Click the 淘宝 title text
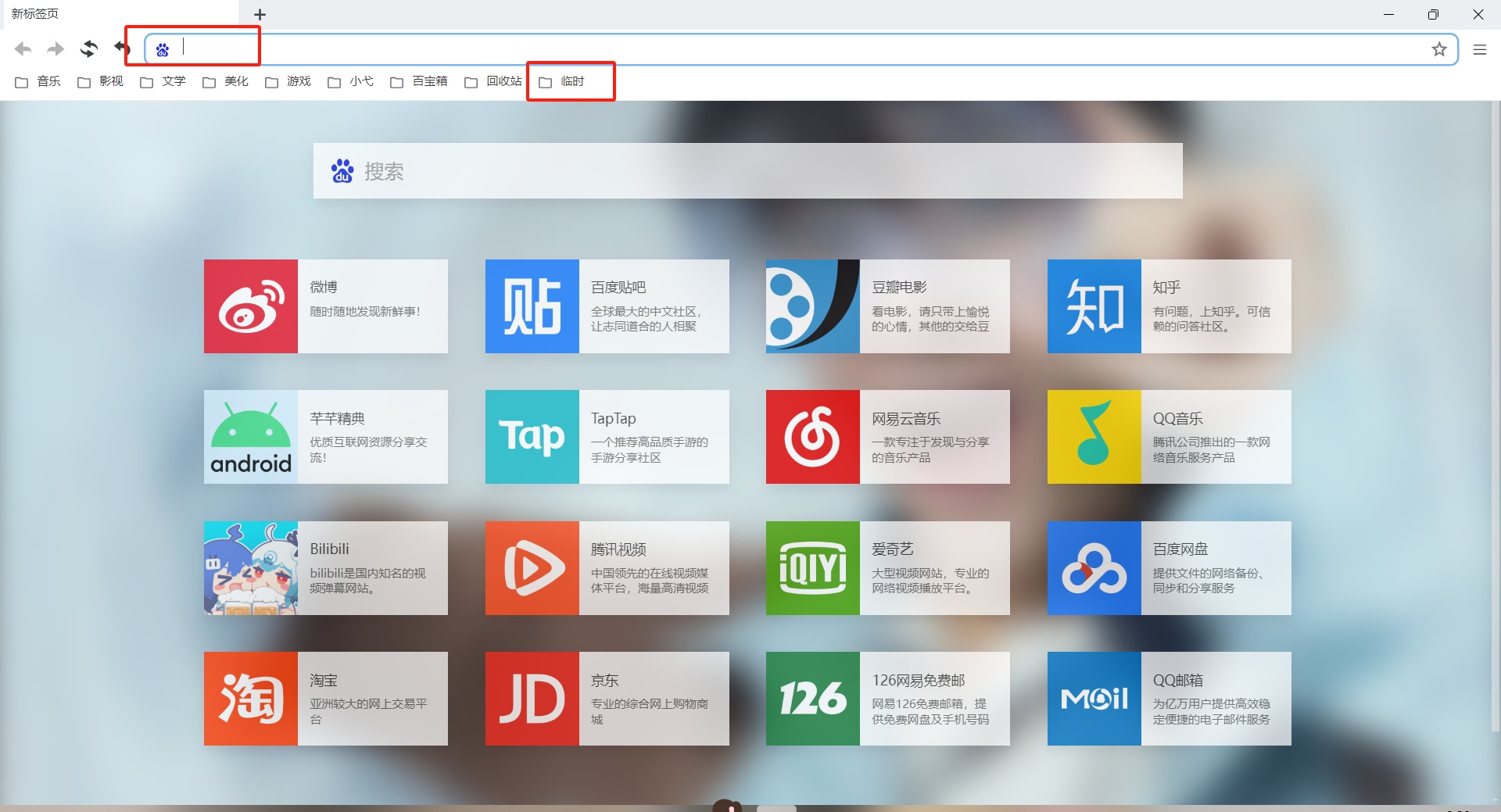1501x812 pixels. click(x=324, y=681)
